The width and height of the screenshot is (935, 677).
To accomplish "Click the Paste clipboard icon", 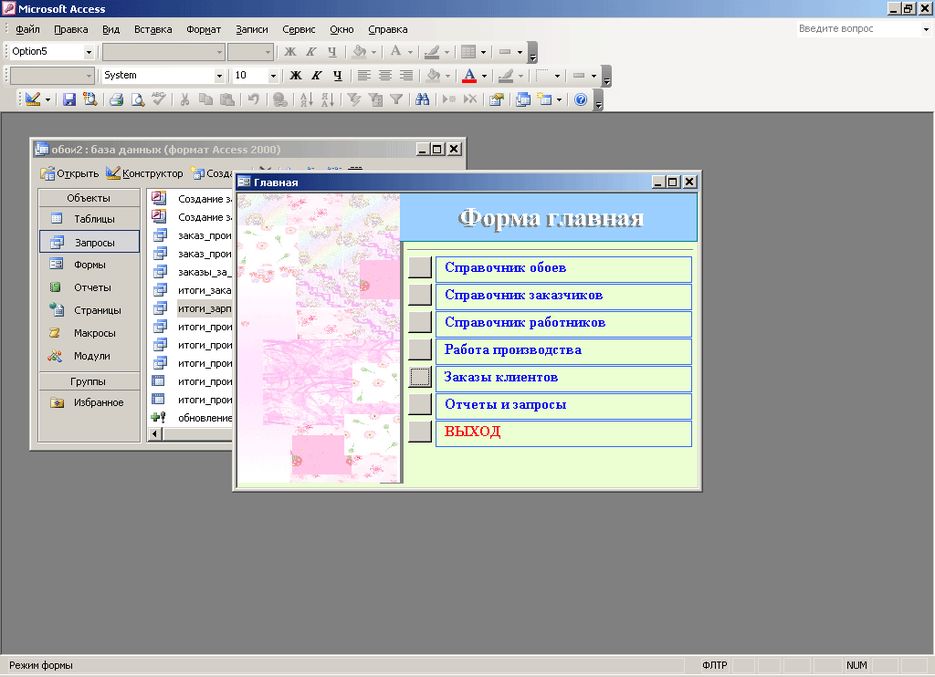I will (227, 100).
